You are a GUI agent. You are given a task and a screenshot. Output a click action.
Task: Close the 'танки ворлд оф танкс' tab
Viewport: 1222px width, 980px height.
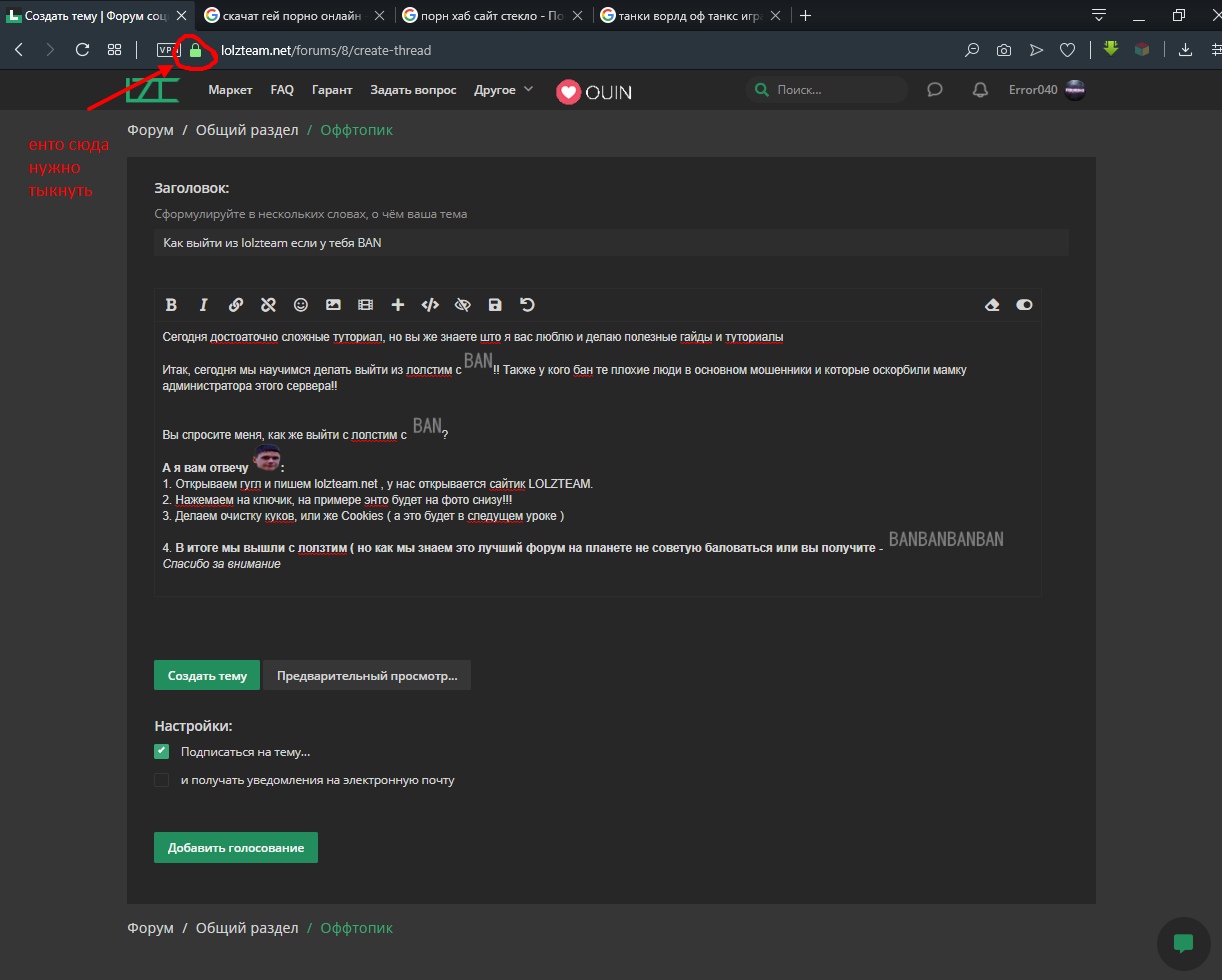tap(776, 16)
